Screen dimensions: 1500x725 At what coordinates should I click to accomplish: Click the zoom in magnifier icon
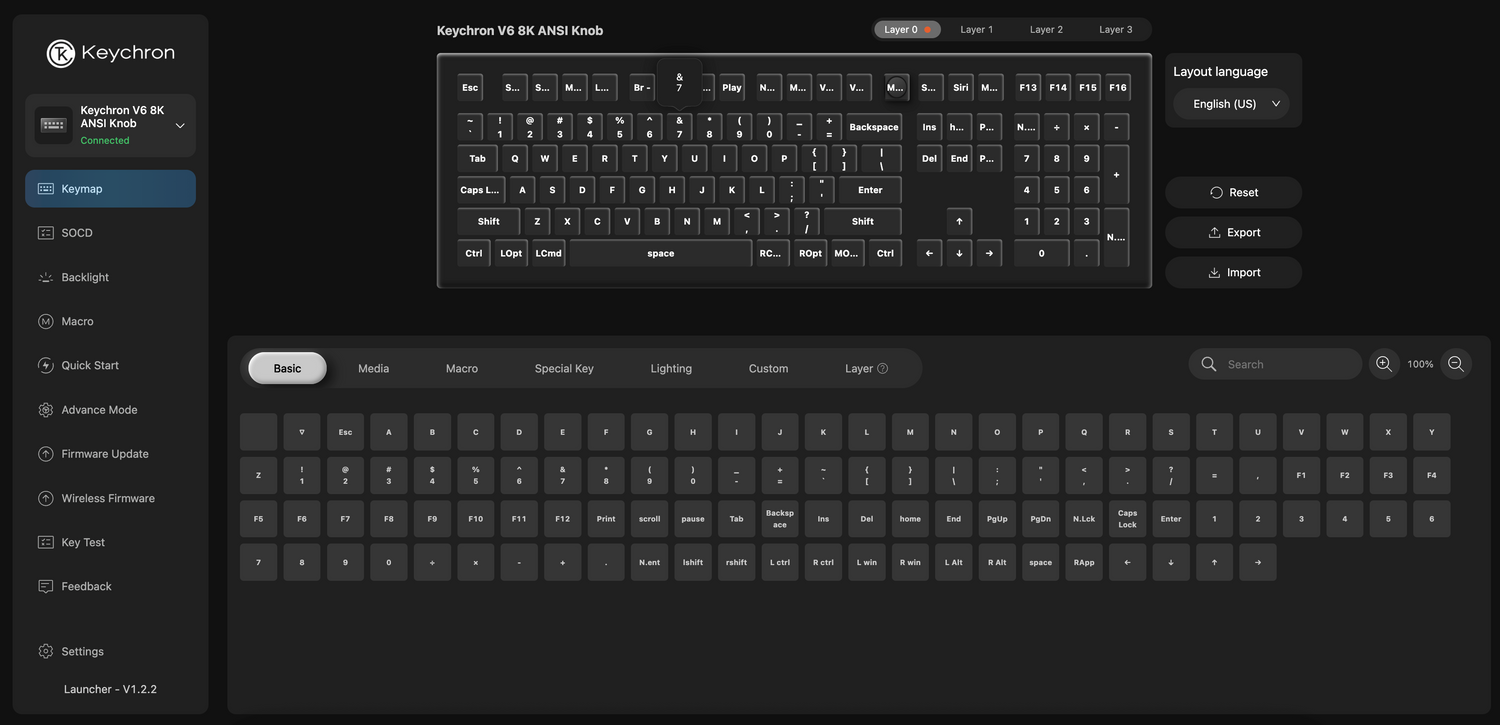tap(1384, 364)
